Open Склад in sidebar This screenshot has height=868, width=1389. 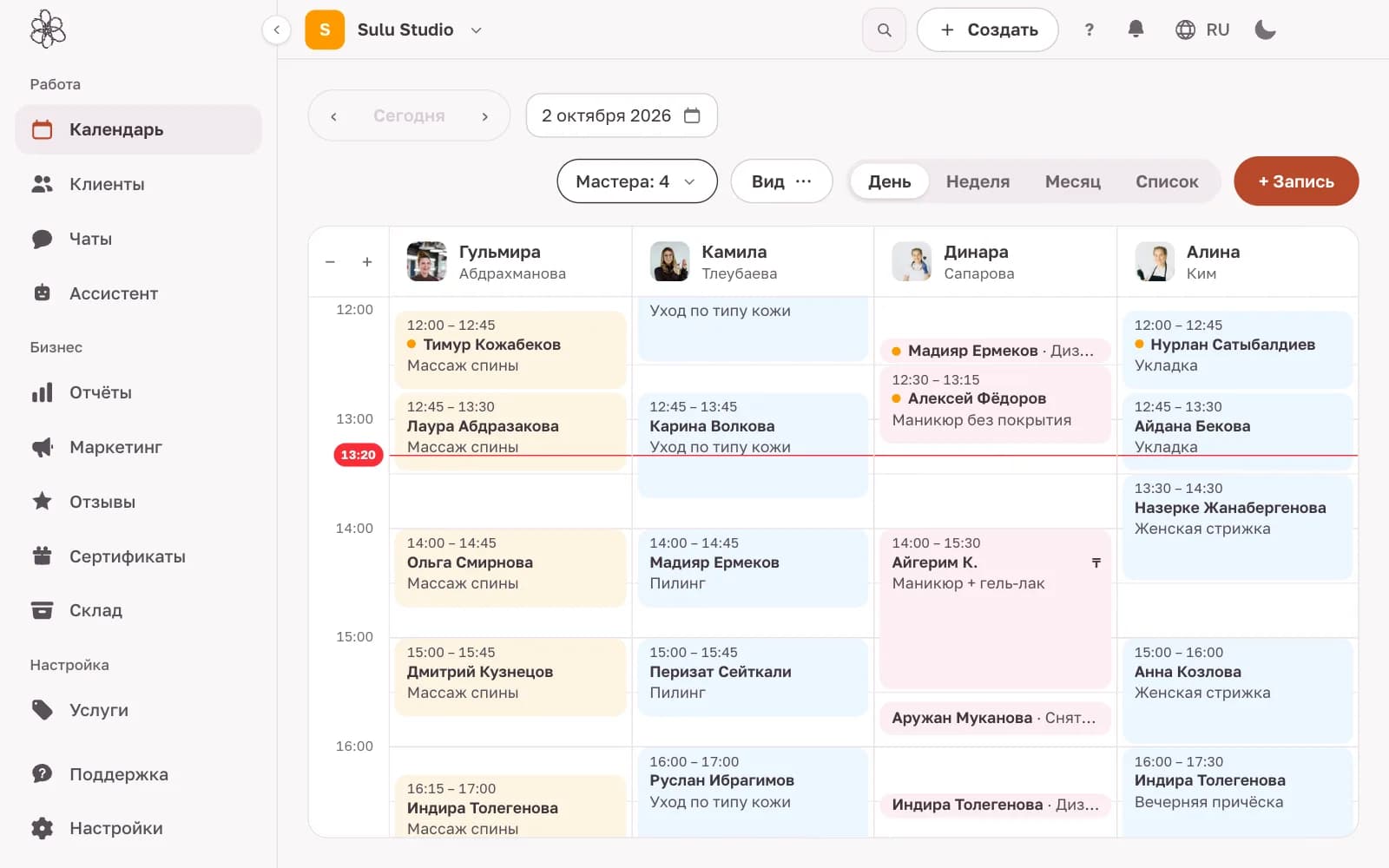[138, 610]
